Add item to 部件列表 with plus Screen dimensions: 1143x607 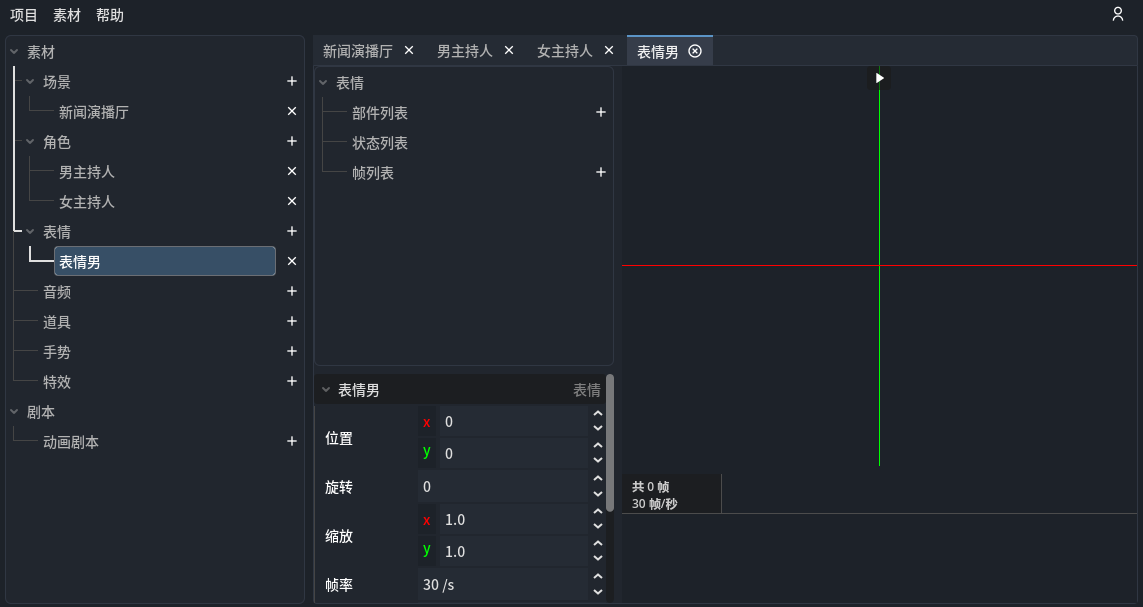pyautogui.click(x=601, y=113)
